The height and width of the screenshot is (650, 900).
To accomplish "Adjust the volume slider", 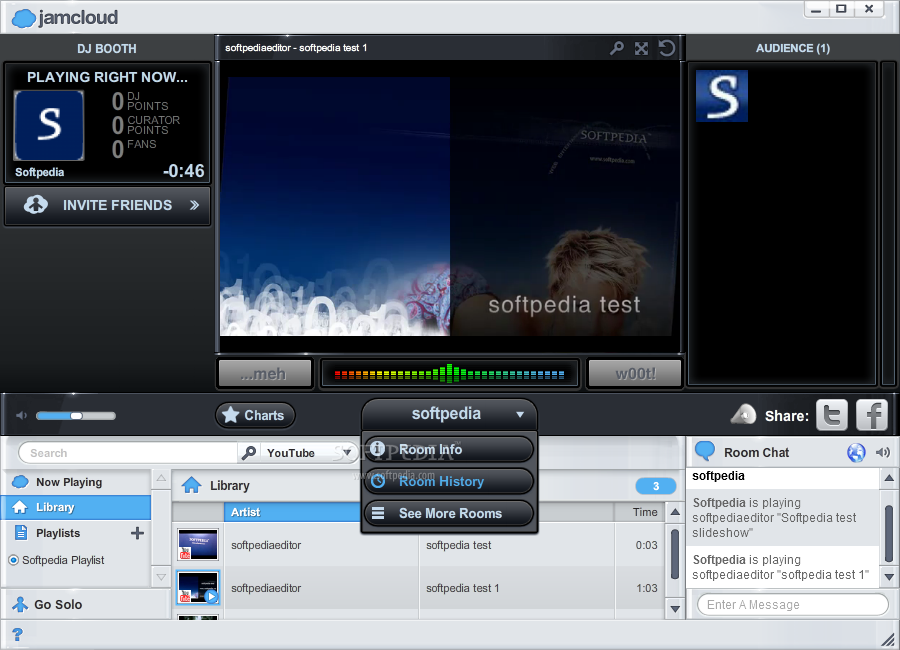I will (76, 416).
